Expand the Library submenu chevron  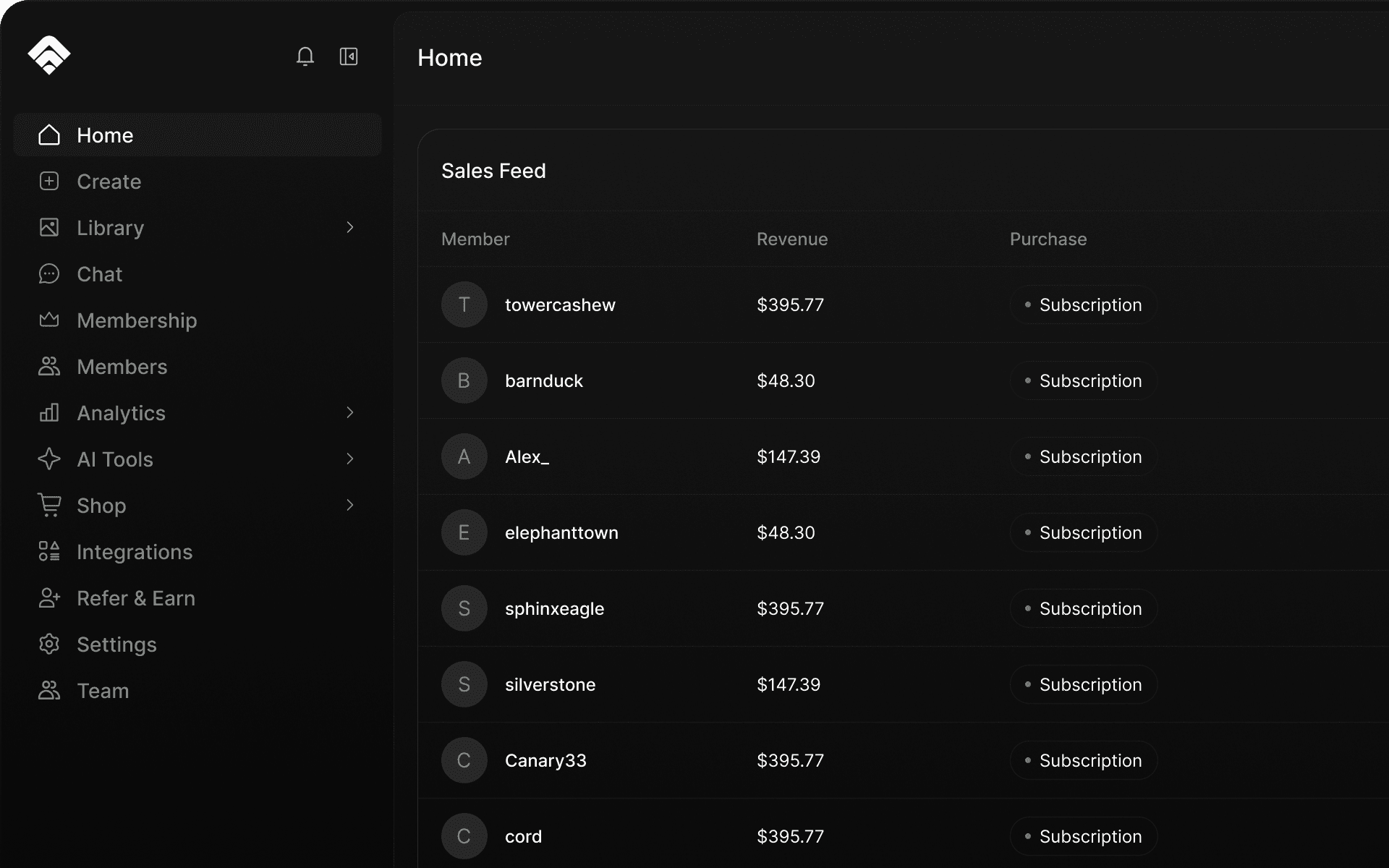[350, 227]
